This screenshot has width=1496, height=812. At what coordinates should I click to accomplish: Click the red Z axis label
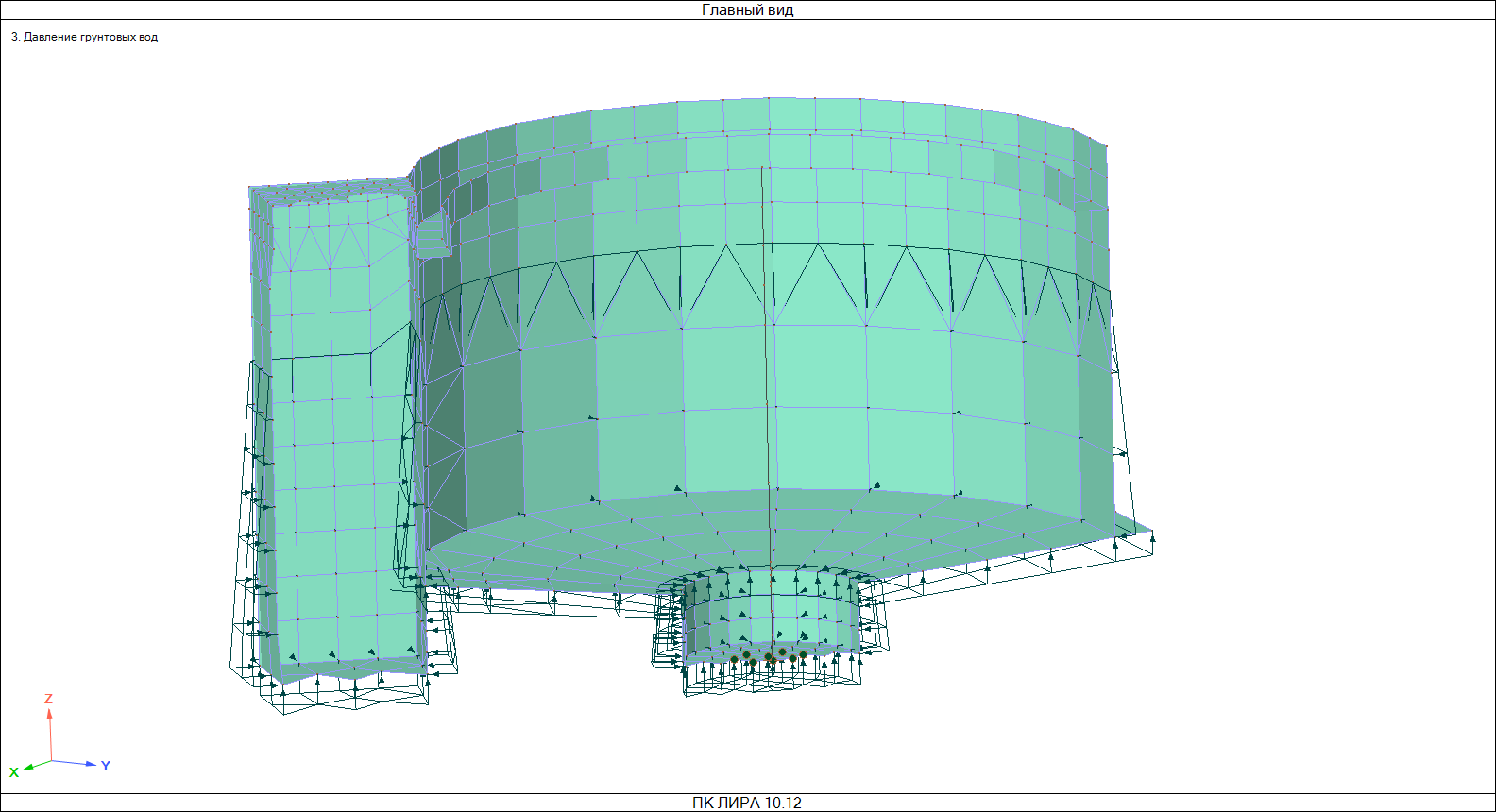click(48, 700)
